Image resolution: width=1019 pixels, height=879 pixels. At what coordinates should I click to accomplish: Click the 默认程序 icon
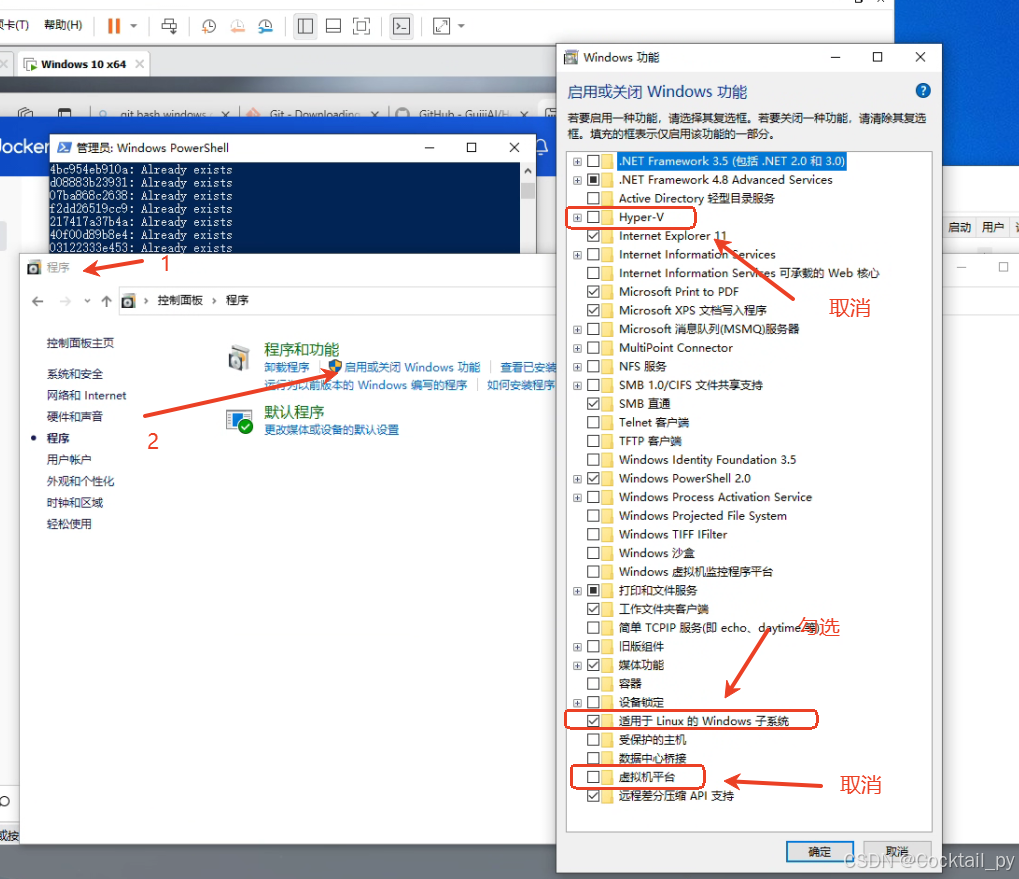(239, 421)
